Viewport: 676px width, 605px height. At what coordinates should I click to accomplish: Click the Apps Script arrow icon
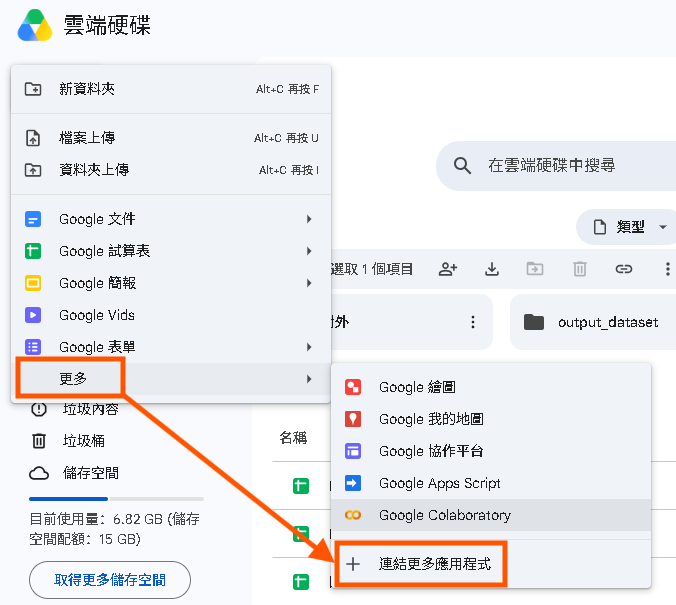353,483
